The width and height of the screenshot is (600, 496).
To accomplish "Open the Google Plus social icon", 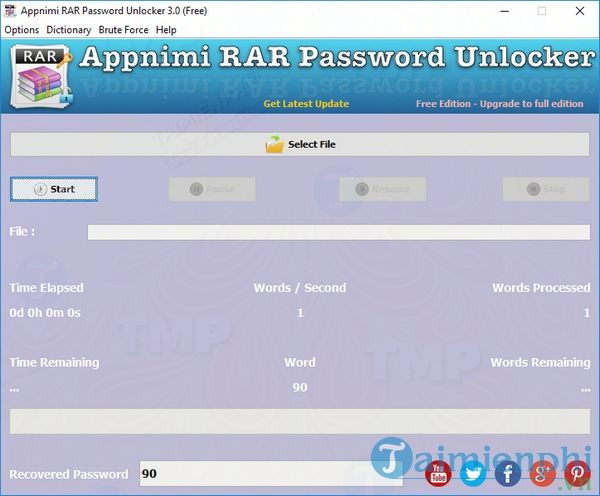I will tap(543, 473).
